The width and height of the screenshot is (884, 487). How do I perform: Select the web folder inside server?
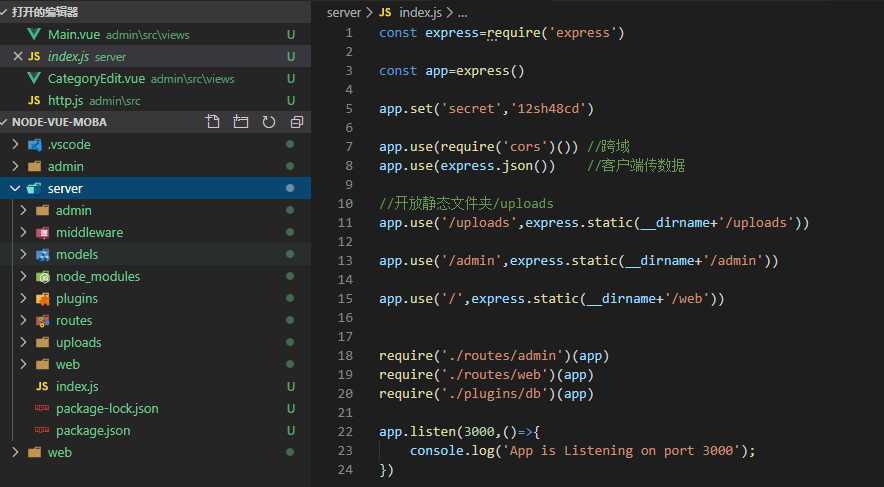(68, 364)
